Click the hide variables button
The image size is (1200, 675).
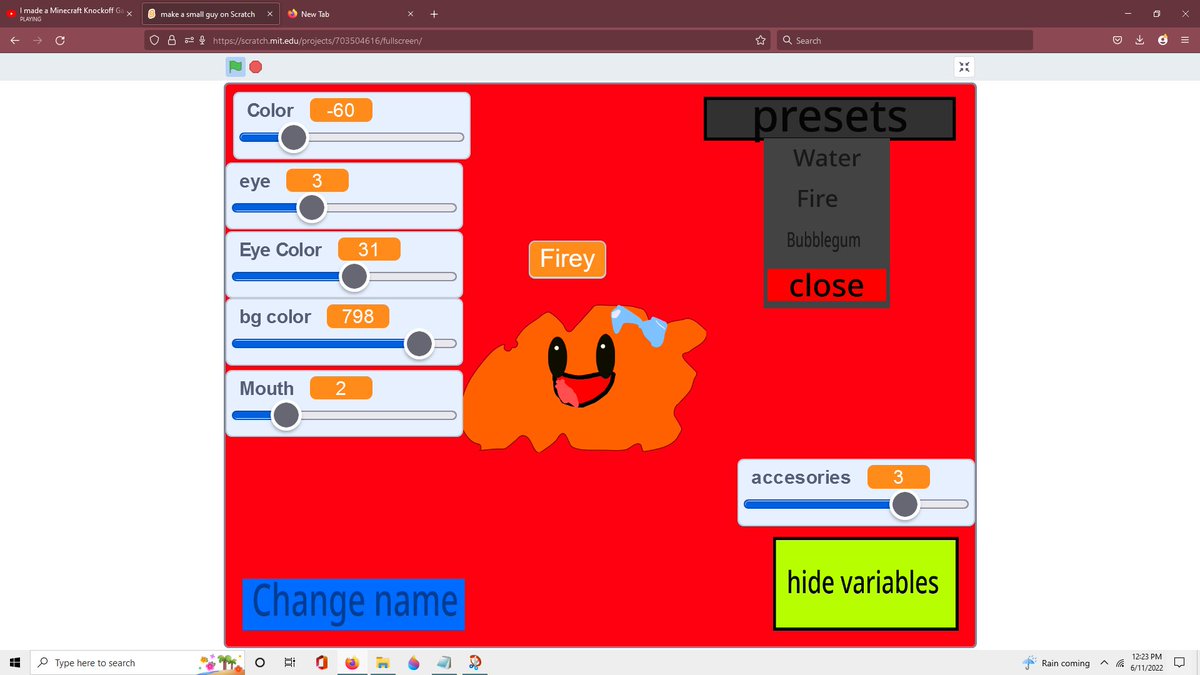[865, 583]
